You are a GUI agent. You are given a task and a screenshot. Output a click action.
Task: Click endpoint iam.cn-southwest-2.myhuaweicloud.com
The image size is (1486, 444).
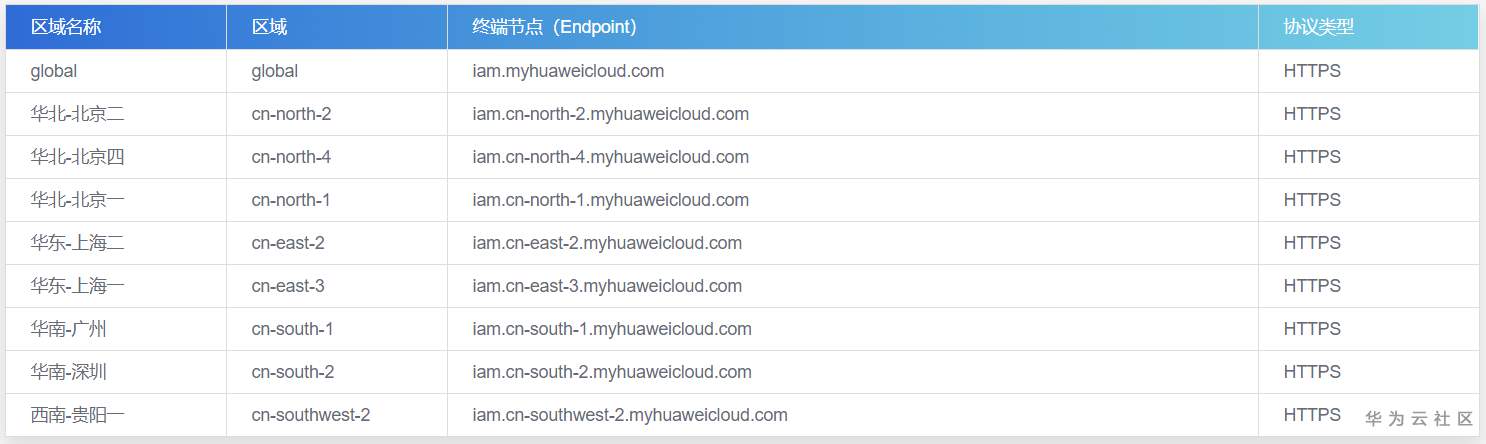[630, 415]
